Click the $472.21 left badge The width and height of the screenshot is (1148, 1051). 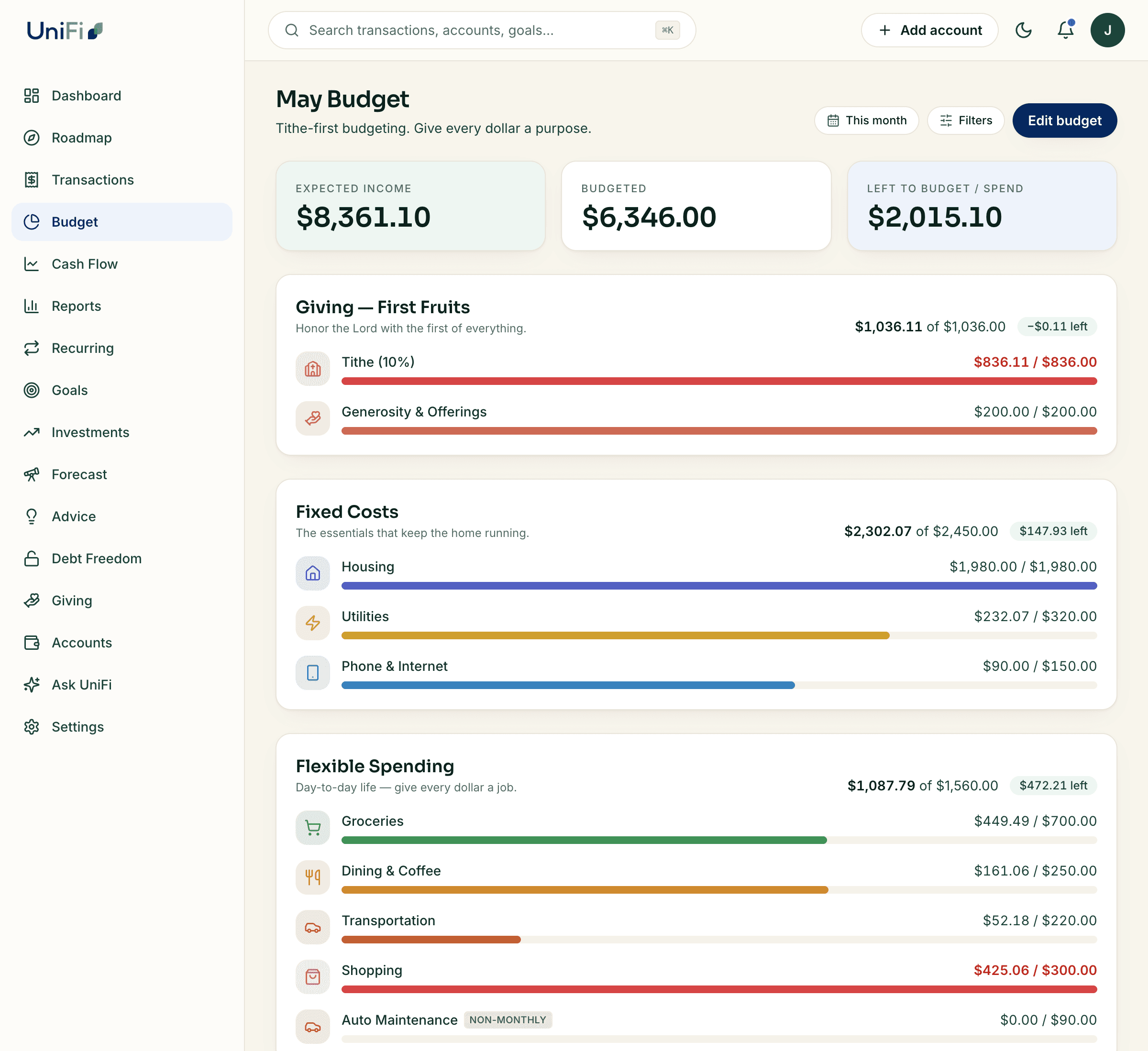tap(1053, 786)
